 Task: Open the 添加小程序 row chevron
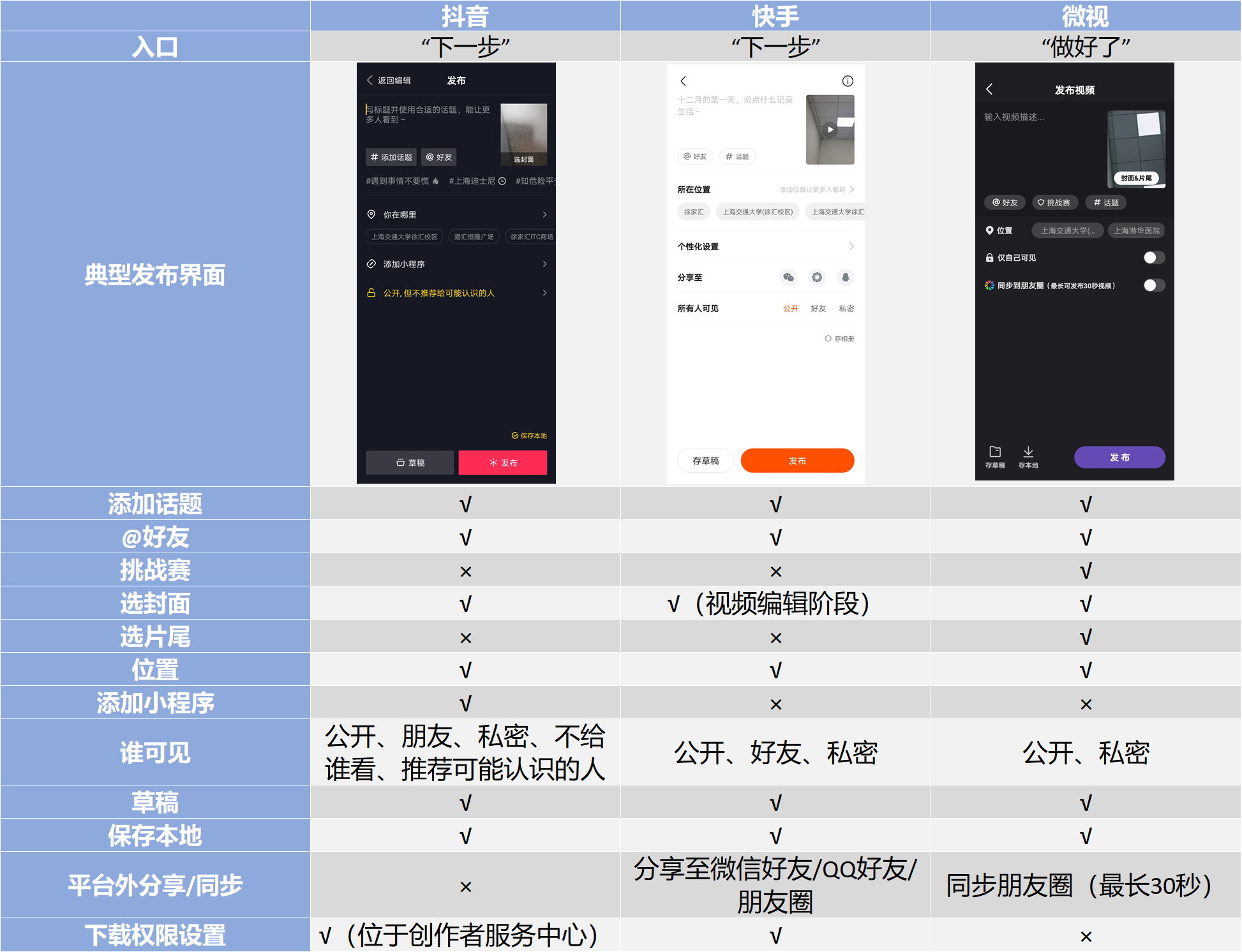click(x=544, y=264)
